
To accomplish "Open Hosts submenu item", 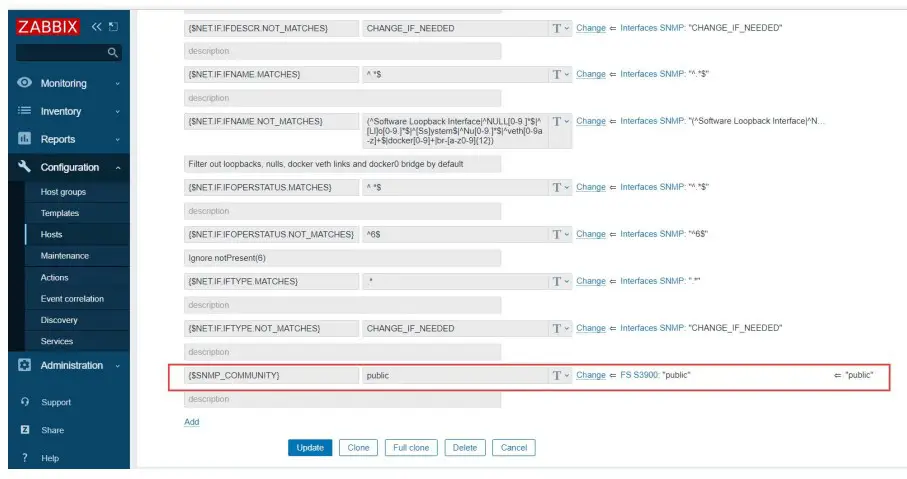I will click(51, 234).
